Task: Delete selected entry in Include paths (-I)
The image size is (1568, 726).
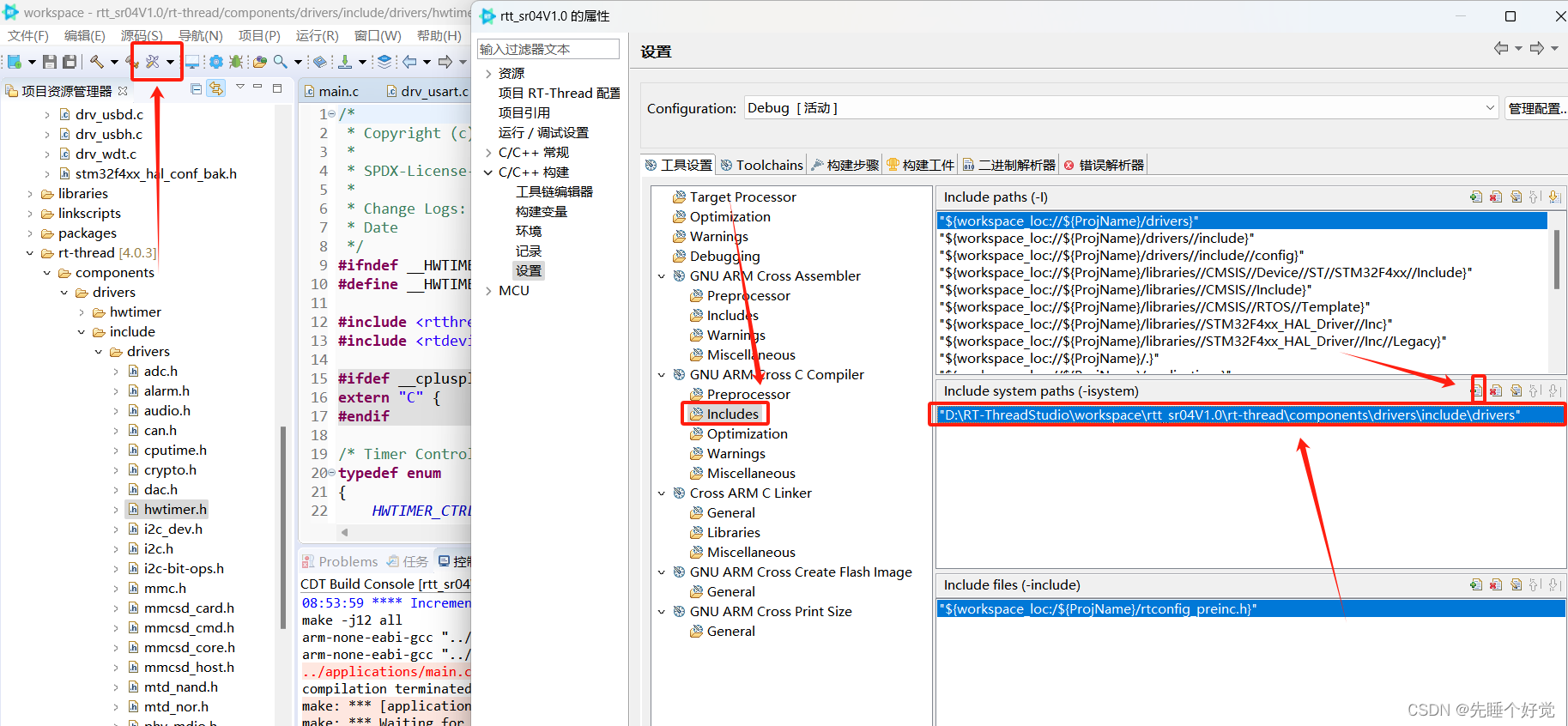Action: [1496, 197]
